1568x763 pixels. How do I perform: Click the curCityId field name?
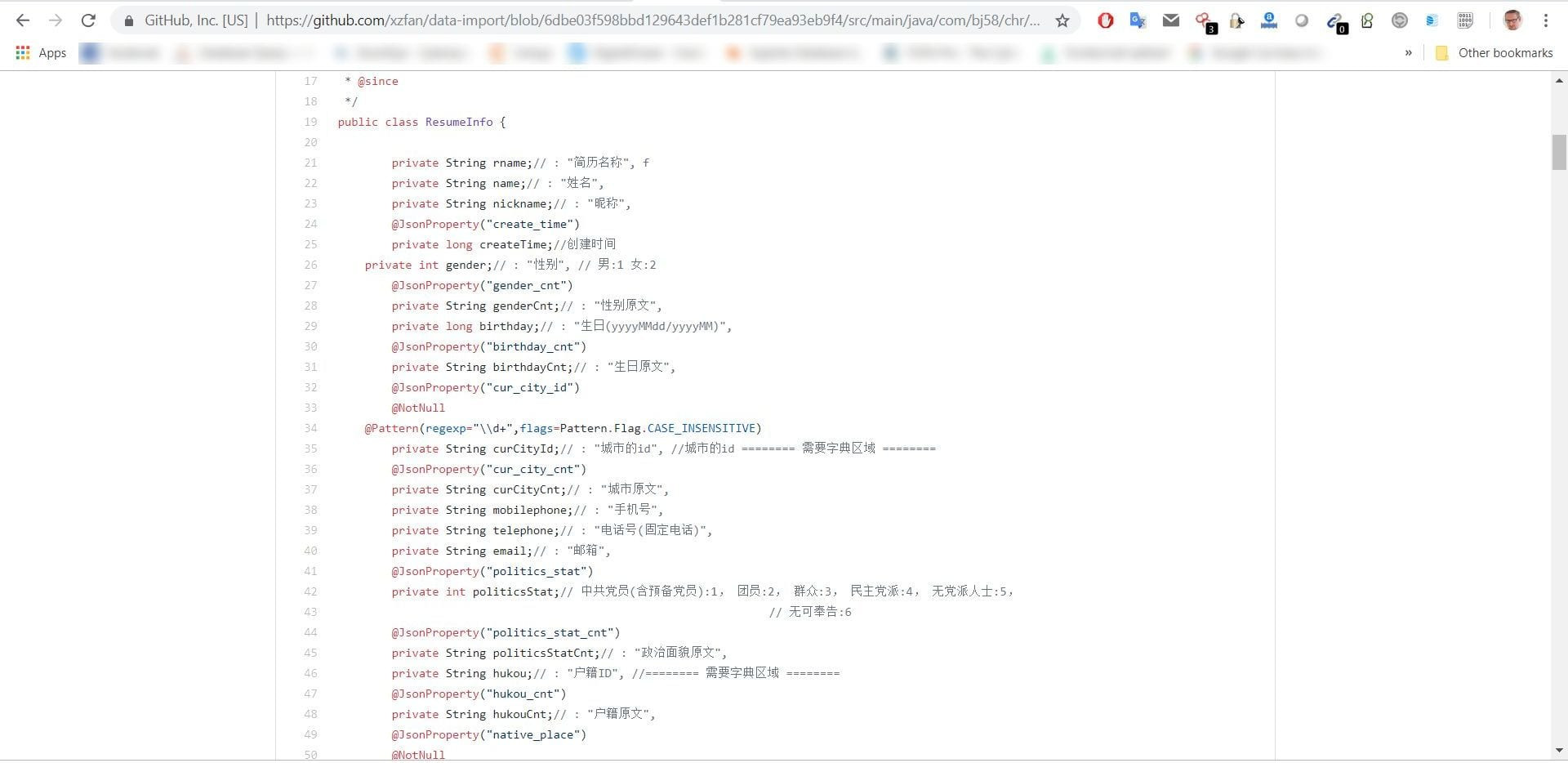click(523, 448)
